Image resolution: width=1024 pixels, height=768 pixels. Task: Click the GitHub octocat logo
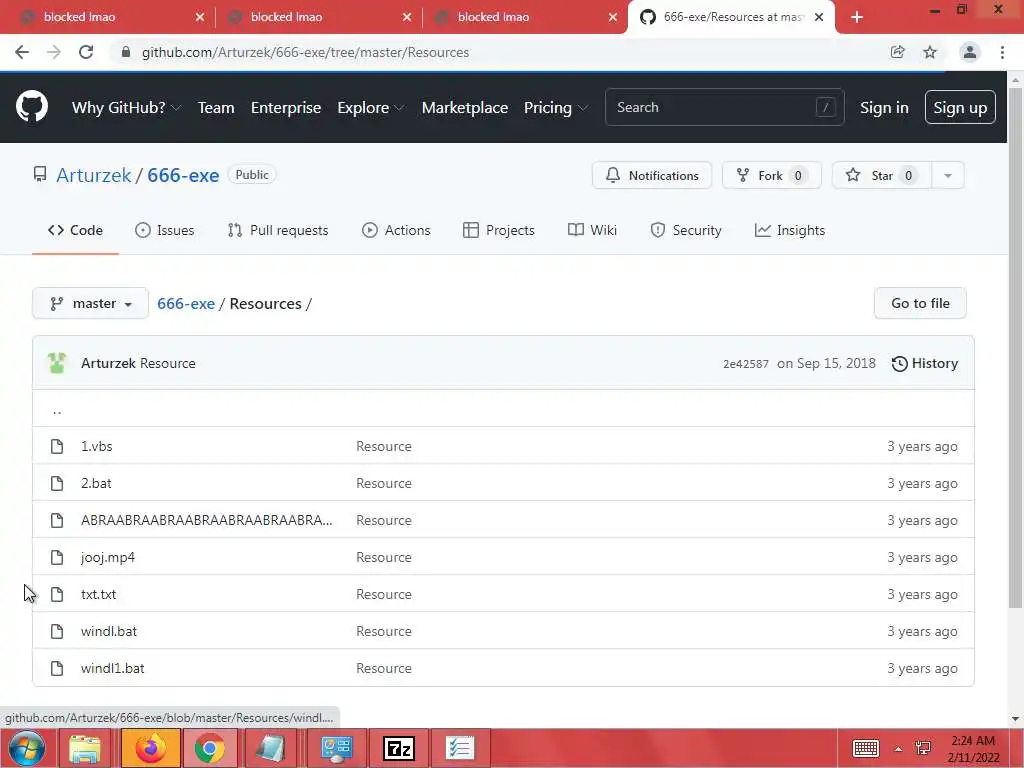(32, 107)
